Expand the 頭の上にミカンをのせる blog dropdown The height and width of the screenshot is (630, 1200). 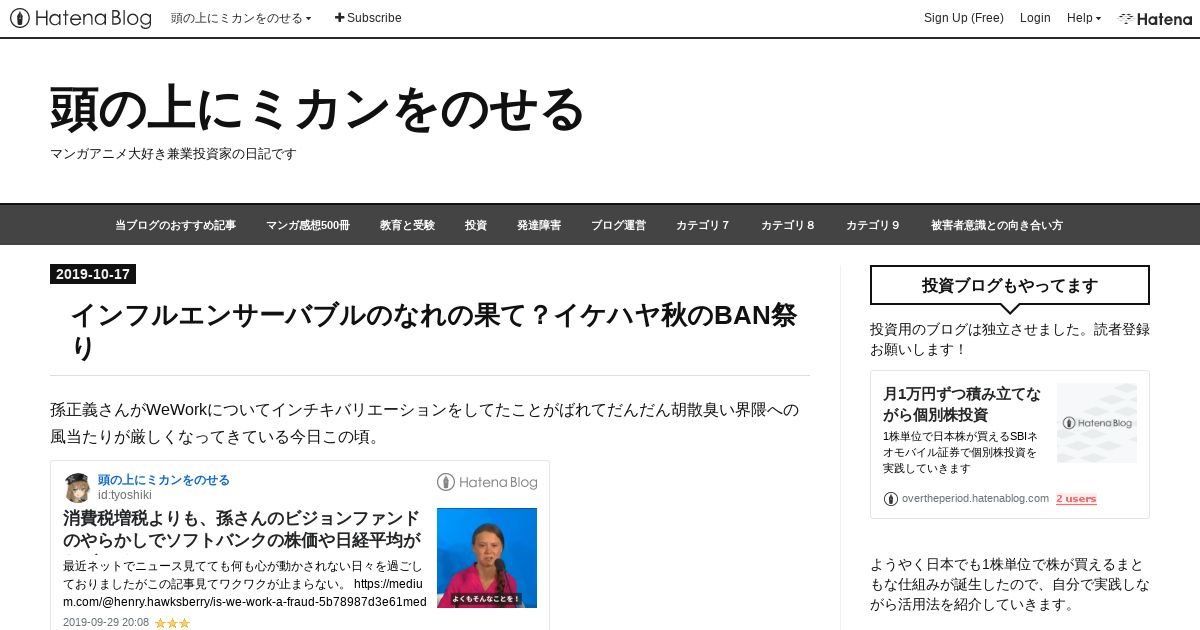point(241,18)
